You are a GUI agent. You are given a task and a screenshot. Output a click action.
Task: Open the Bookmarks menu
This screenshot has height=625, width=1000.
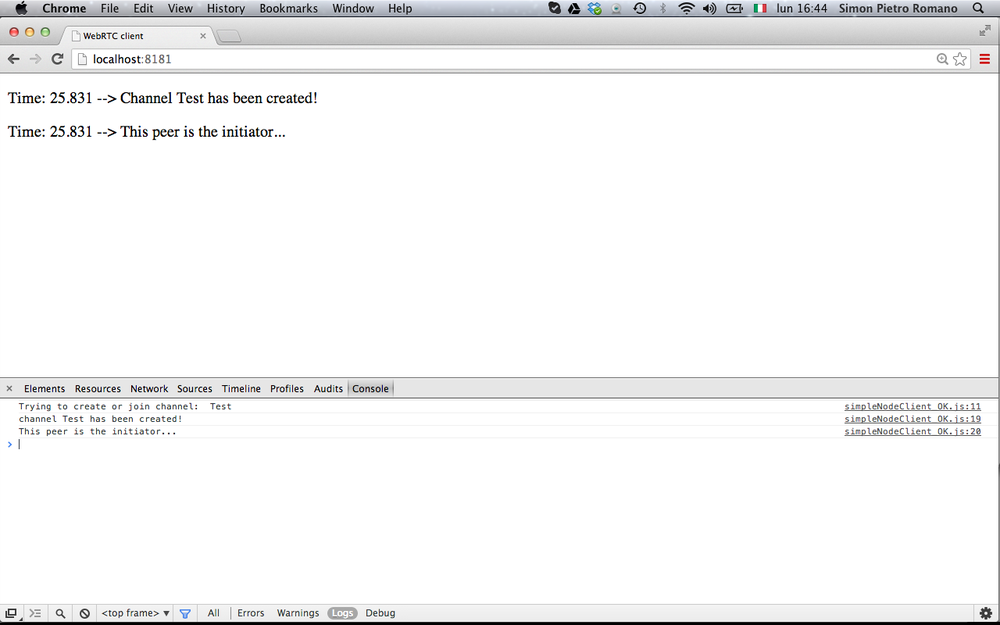click(x=288, y=8)
